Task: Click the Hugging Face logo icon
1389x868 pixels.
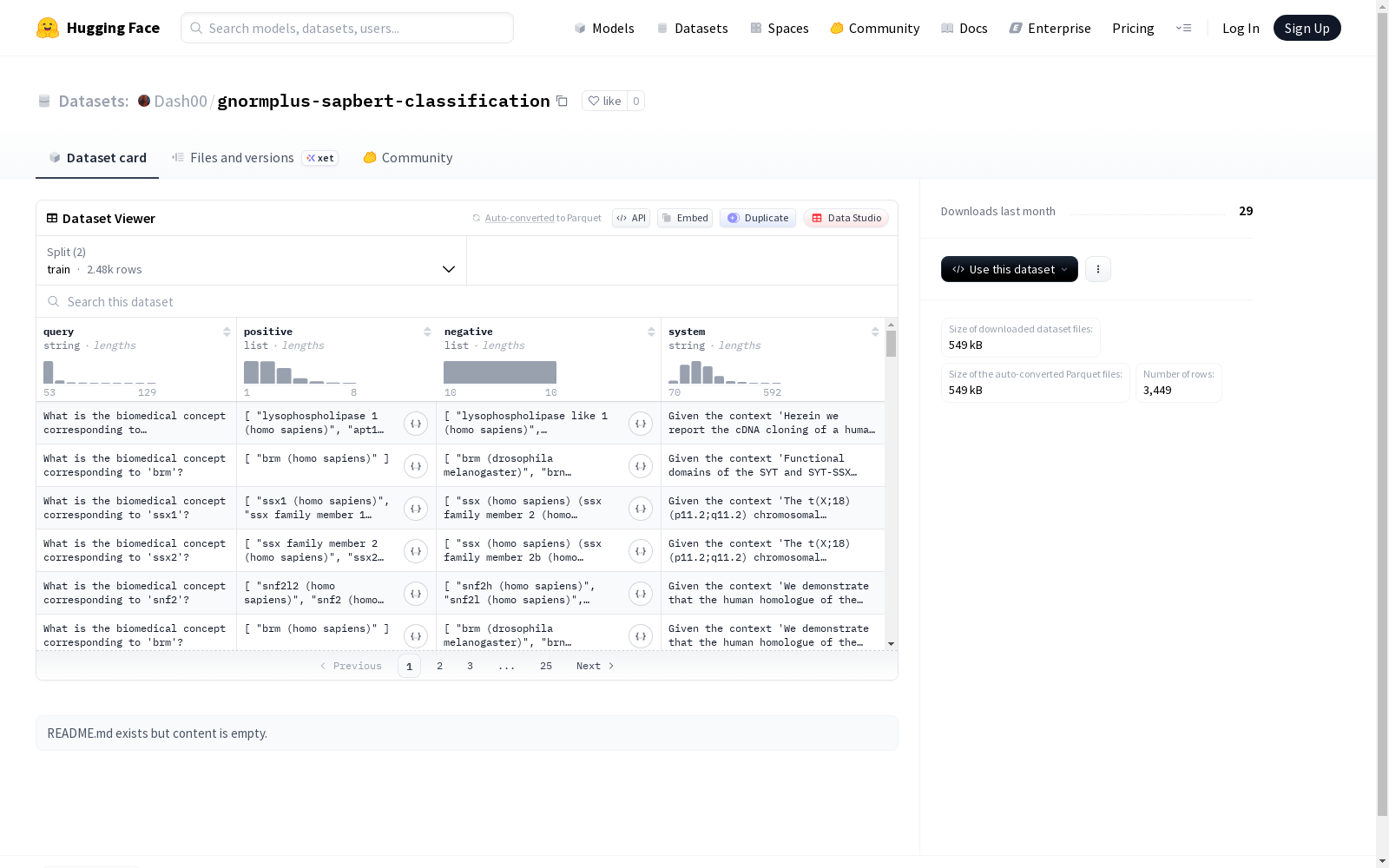Action: pyautogui.click(x=48, y=28)
